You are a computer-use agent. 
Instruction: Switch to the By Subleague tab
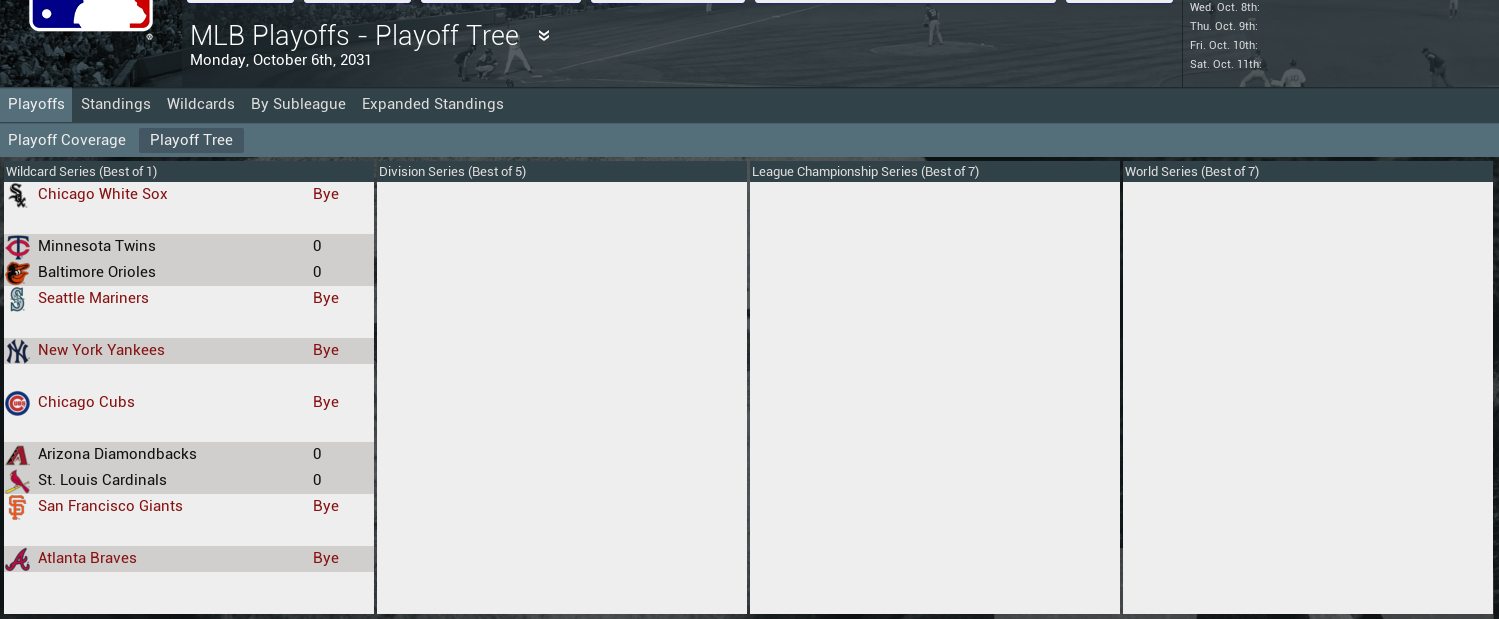pyautogui.click(x=298, y=104)
